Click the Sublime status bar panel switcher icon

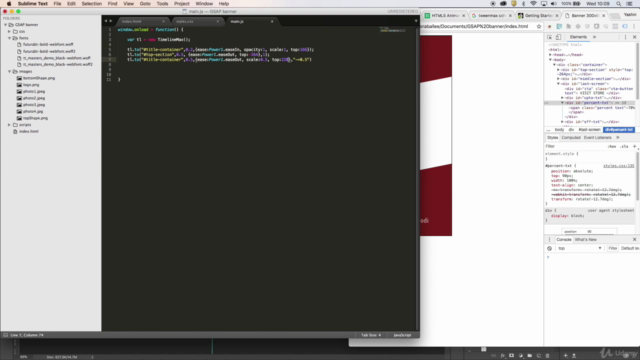coord(5,335)
